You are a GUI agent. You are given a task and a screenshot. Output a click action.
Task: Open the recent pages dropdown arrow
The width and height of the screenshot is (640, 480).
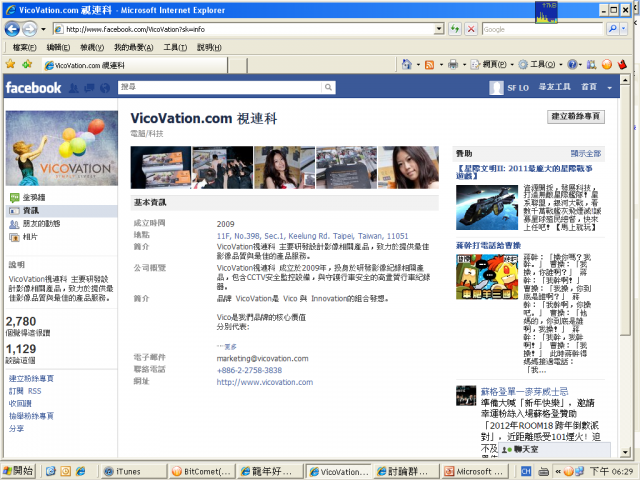point(43,29)
